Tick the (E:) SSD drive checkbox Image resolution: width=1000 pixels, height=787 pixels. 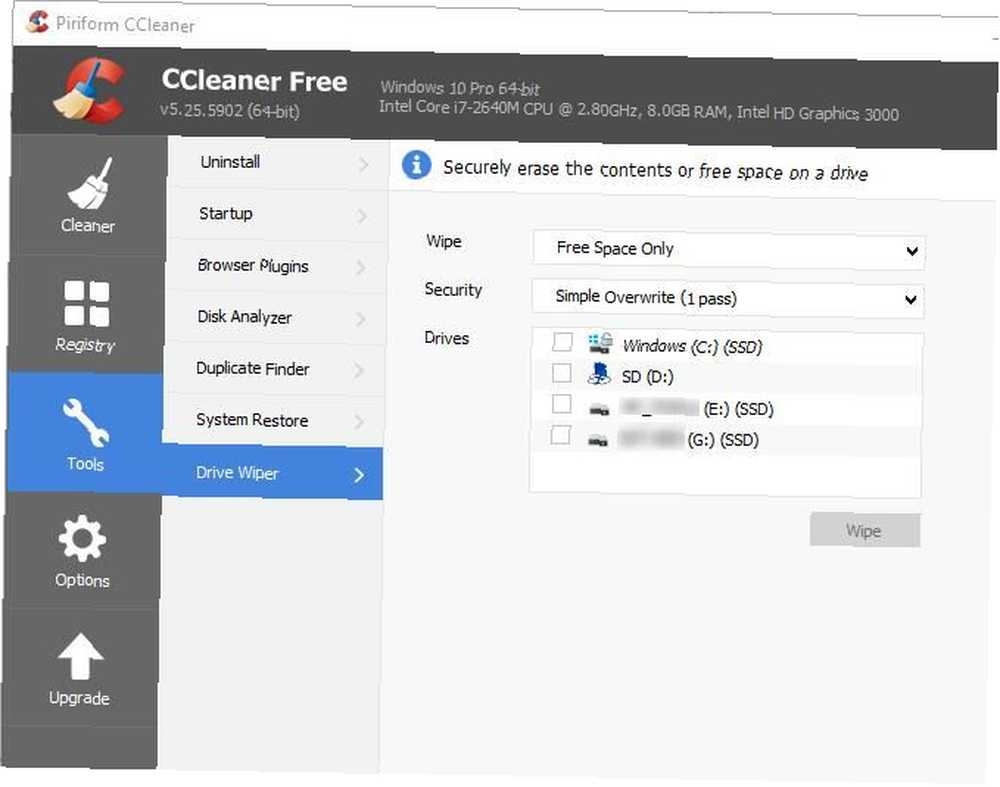point(561,404)
